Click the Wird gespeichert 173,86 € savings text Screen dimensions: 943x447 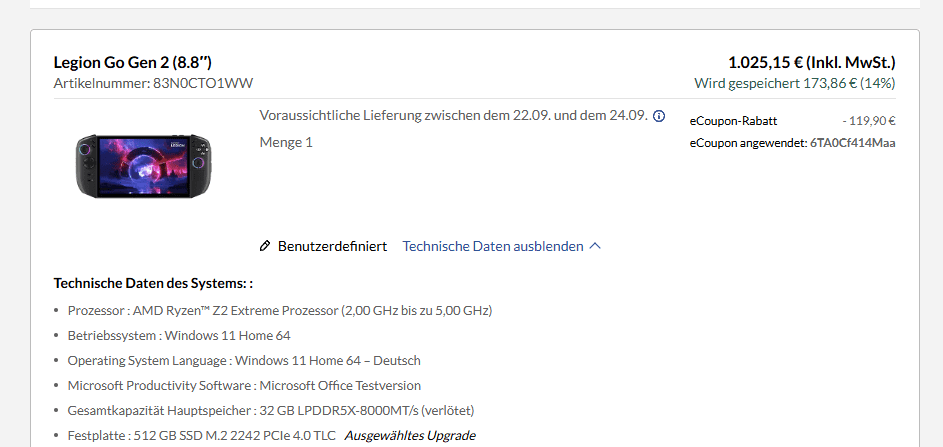794,83
